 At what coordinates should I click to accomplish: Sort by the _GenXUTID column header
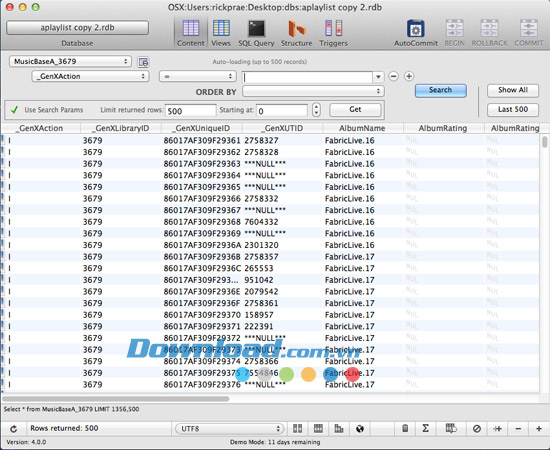point(282,128)
